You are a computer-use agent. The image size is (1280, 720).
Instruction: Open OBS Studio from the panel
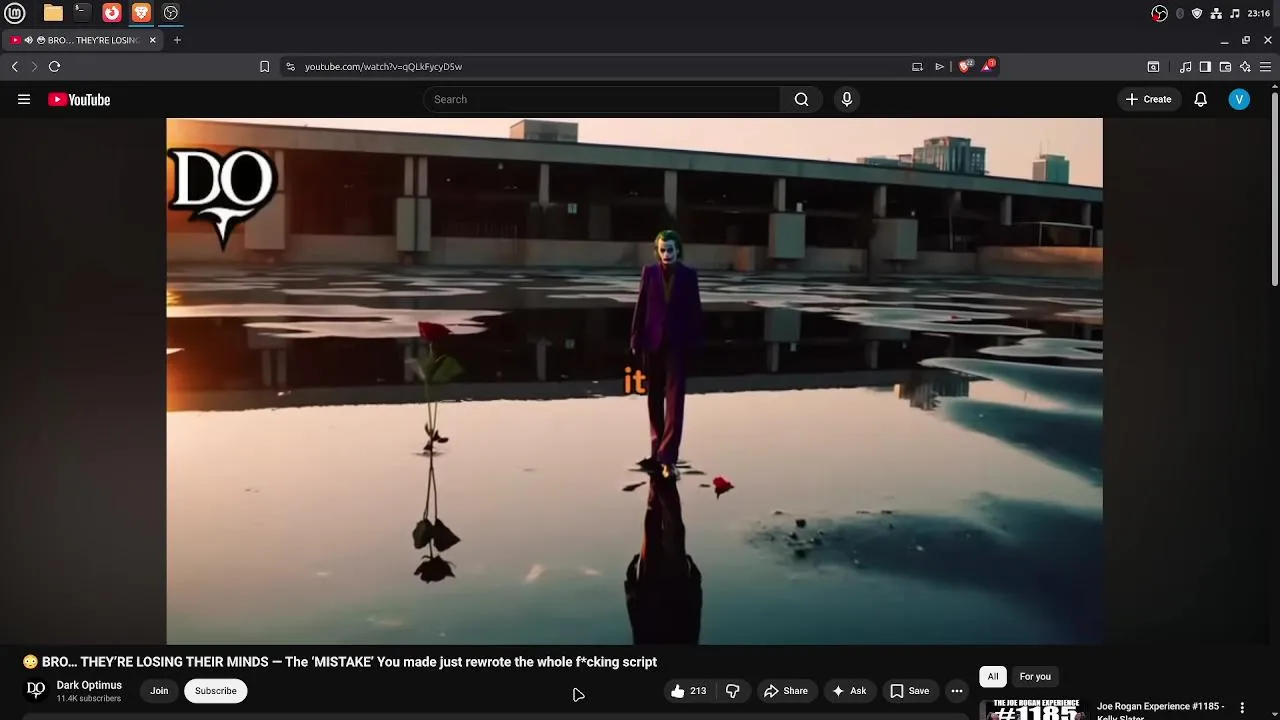(x=171, y=13)
